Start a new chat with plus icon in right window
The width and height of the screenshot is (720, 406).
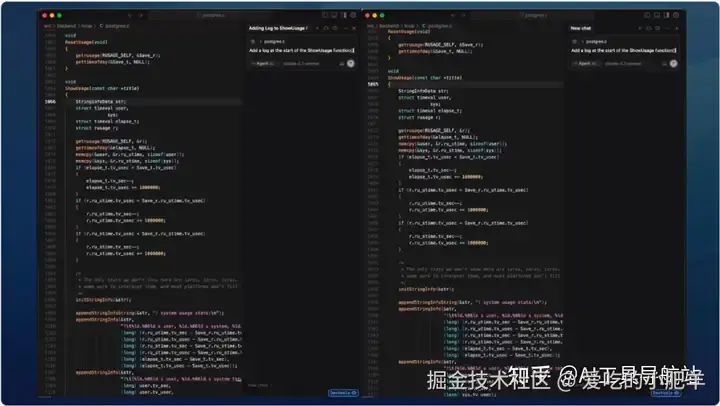[640, 28]
